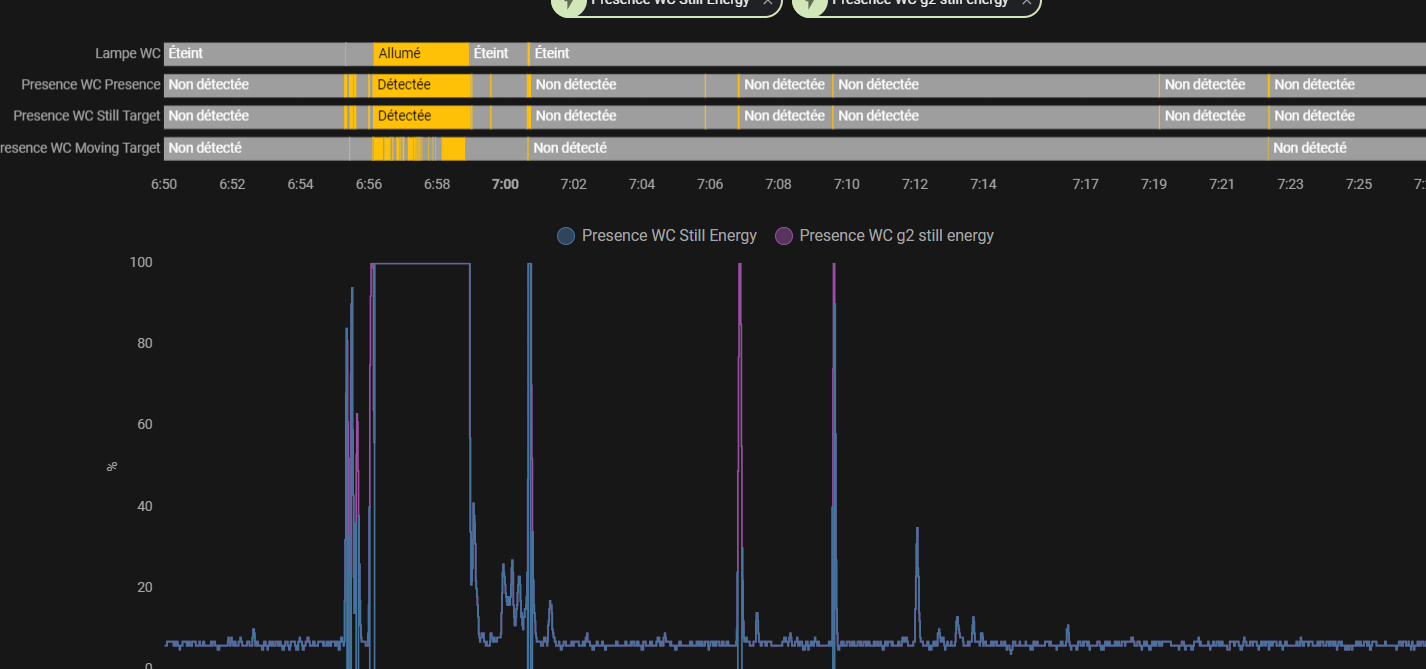Click Non détecté segment near 7:23 in Moving Target row
Screen dimensions: 1426x669
(1347, 148)
